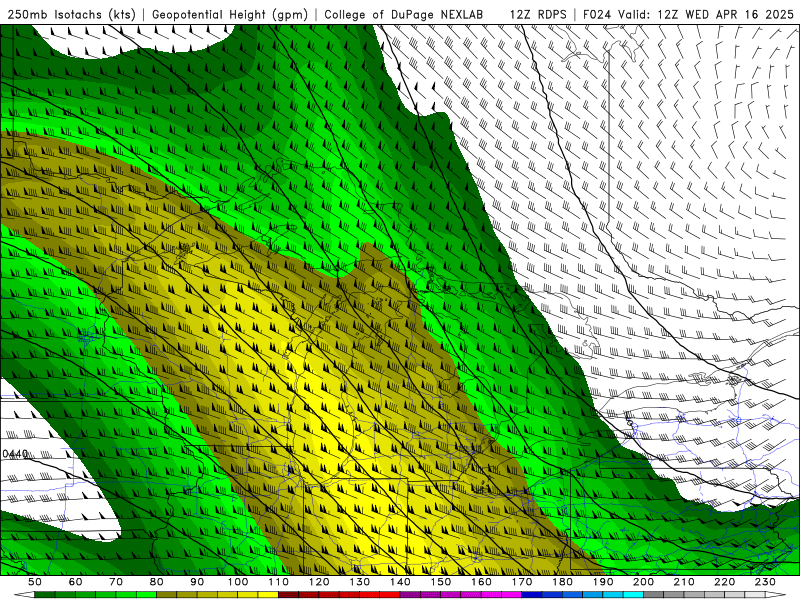Click the "F024" forecast hour text
Image resolution: width=800 pixels, height=600 pixels.
pyautogui.click(x=597, y=14)
